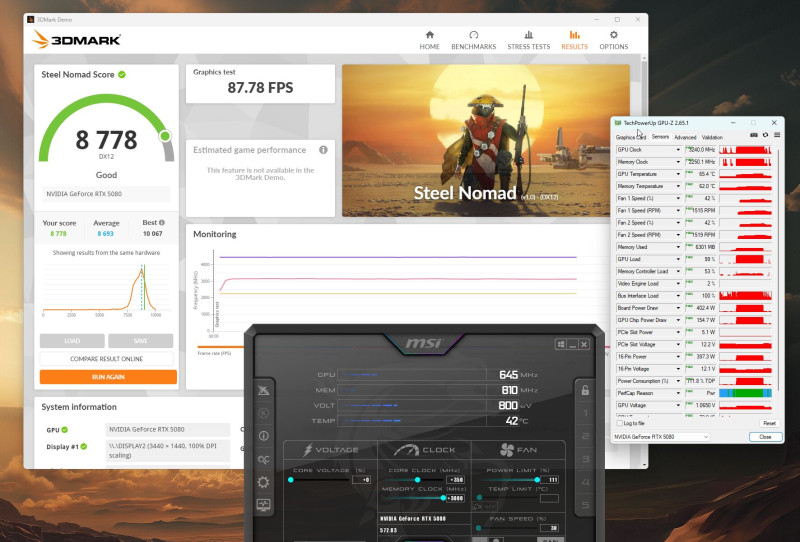
Task: Click the green check beside Display #1
Action: (84, 446)
